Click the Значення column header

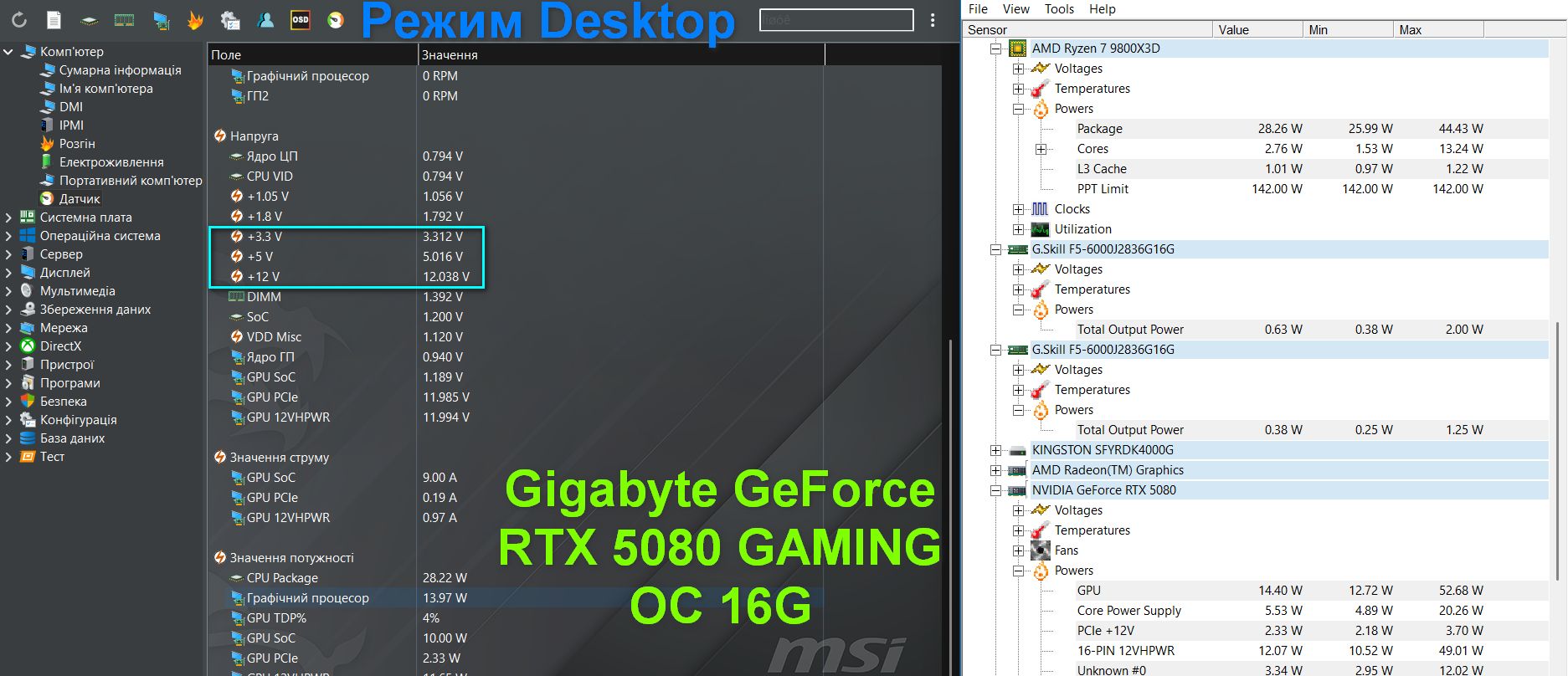click(621, 54)
